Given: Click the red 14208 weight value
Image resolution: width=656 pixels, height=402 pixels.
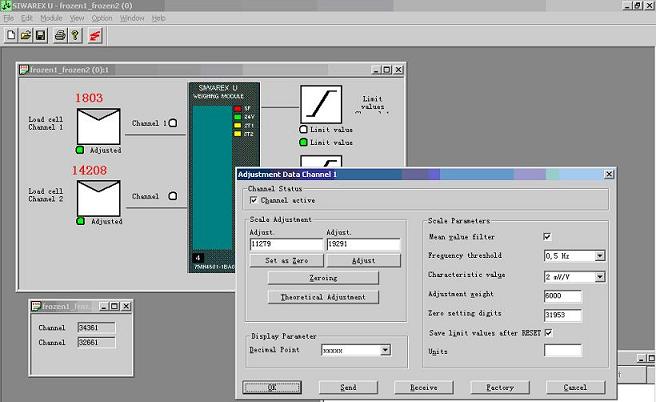Looking at the screenshot, I should (89, 170).
